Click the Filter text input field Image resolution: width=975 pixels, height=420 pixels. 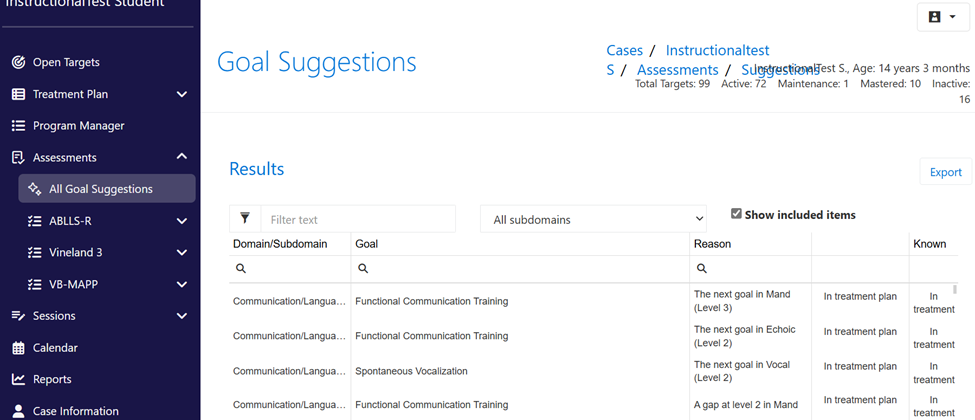tap(358, 219)
